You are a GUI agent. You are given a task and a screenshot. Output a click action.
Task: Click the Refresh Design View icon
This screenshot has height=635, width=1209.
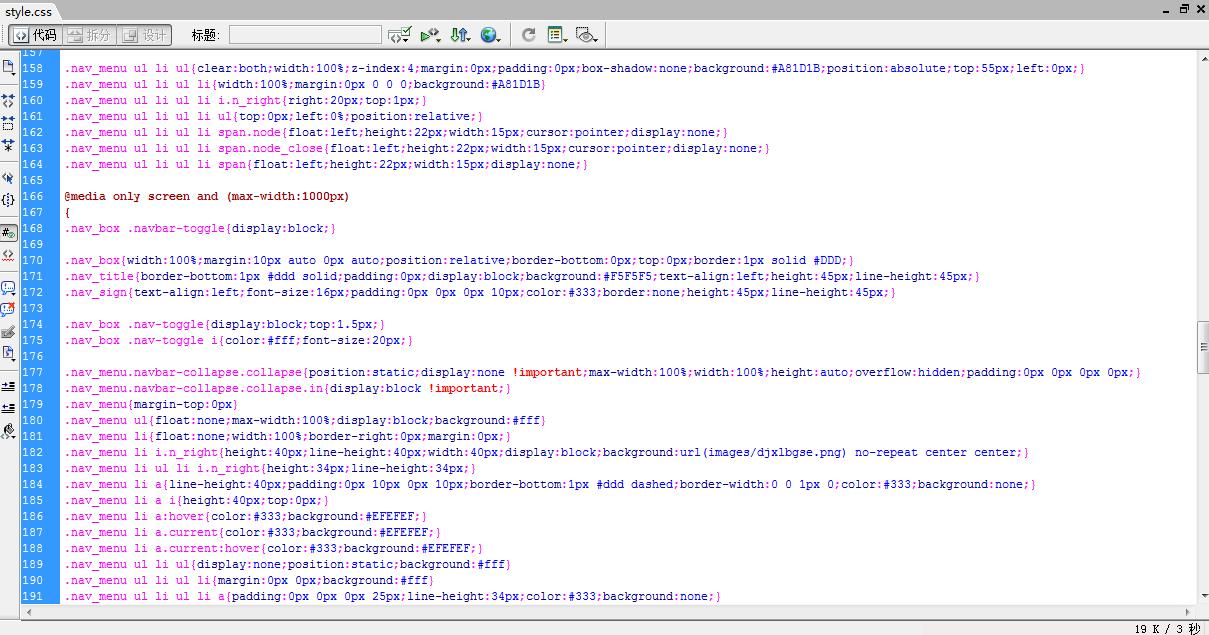coord(529,35)
